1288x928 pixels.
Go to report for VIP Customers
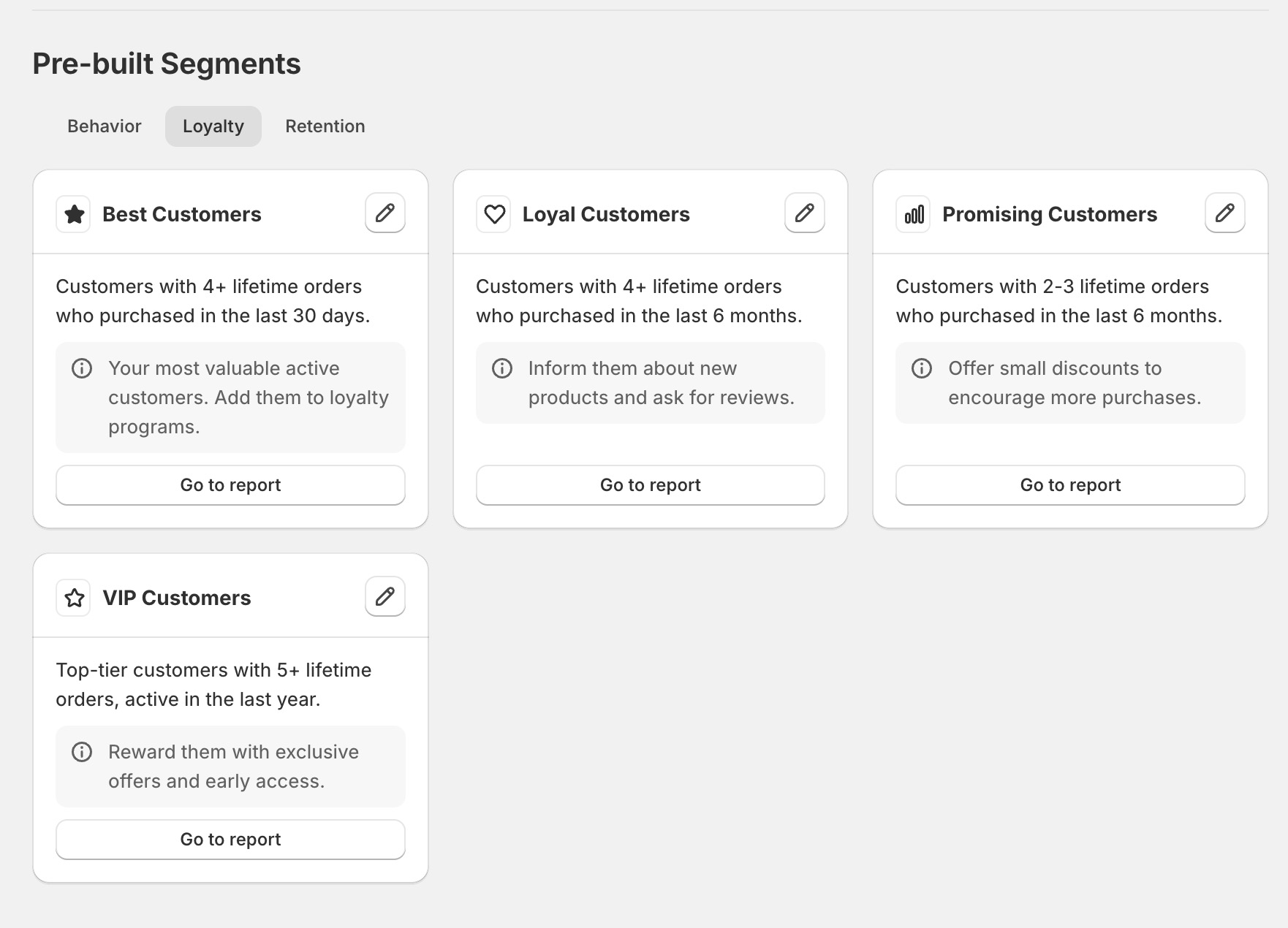pyautogui.click(x=230, y=839)
